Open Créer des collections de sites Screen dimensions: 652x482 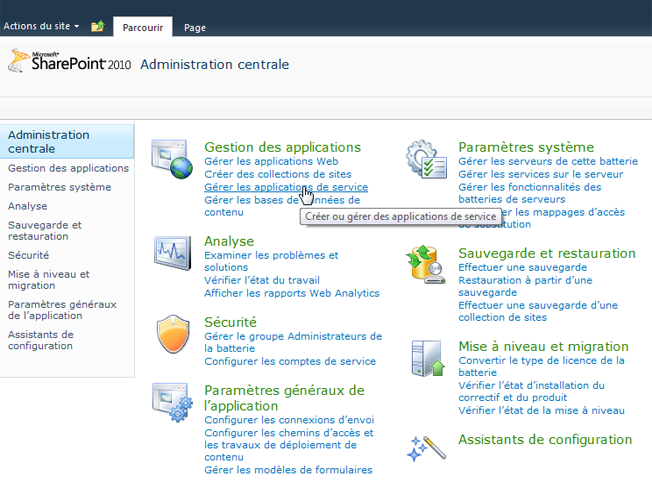(278, 174)
